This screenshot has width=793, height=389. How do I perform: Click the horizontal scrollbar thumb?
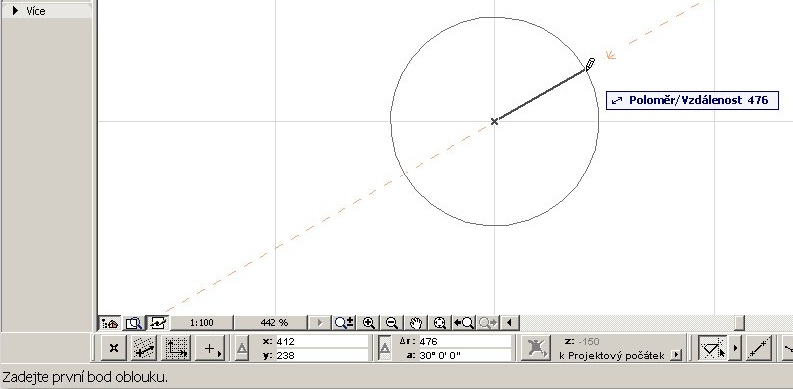pos(739,323)
